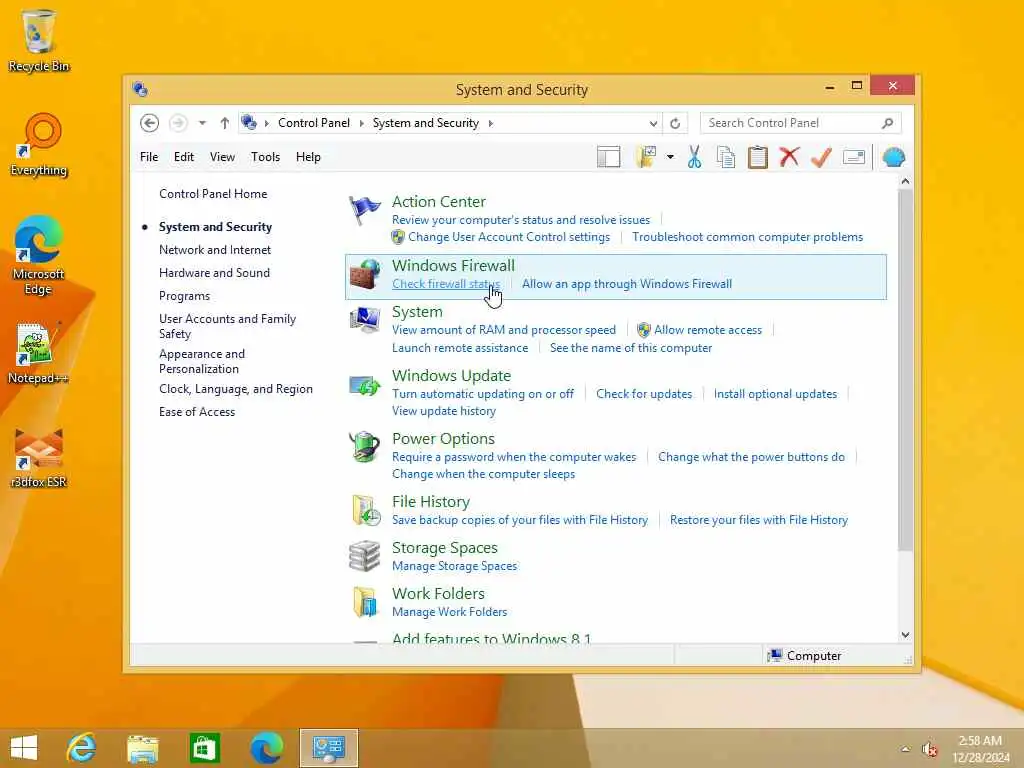
Task: Click the Paste clipboard toolbar icon
Action: coord(758,157)
